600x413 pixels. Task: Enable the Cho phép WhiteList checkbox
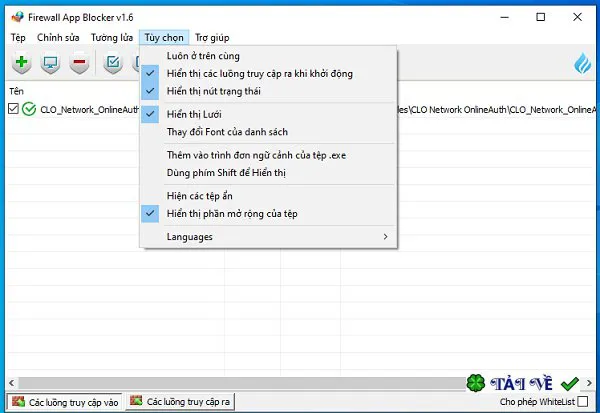[x=583, y=402]
